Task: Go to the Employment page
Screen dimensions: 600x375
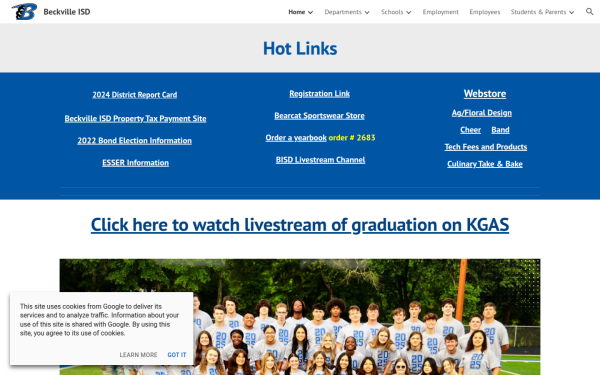Action: coord(440,12)
